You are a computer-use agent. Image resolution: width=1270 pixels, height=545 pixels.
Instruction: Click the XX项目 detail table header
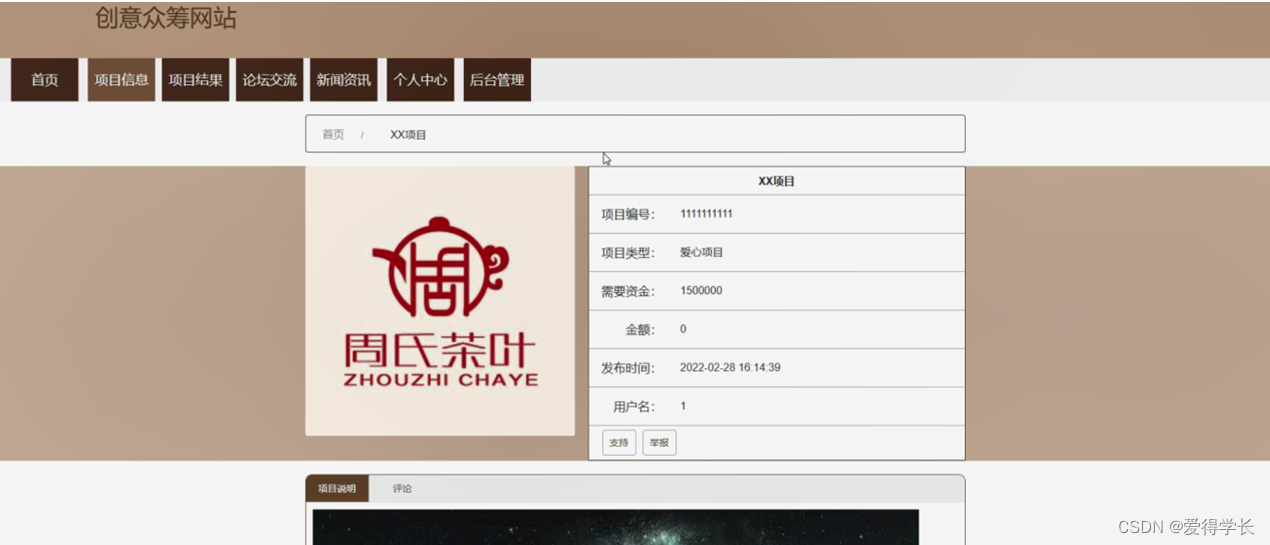click(777, 181)
